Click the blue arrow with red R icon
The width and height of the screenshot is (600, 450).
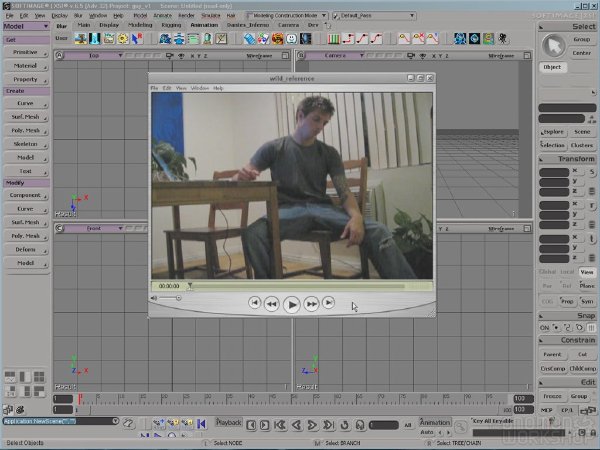coord(137,39)
